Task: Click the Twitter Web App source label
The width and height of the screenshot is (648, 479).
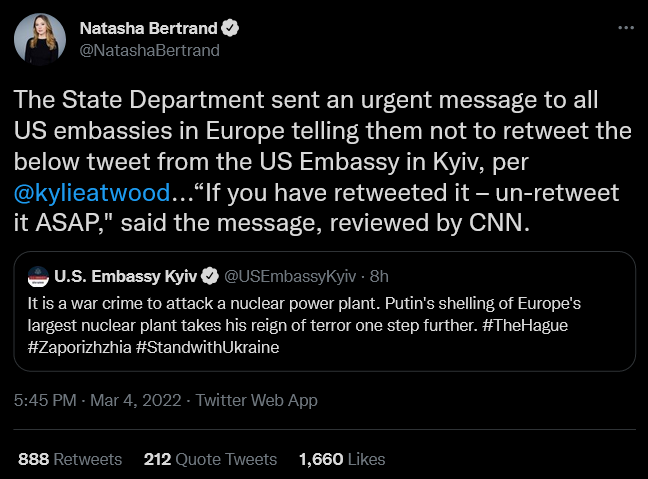Action: 256,400
